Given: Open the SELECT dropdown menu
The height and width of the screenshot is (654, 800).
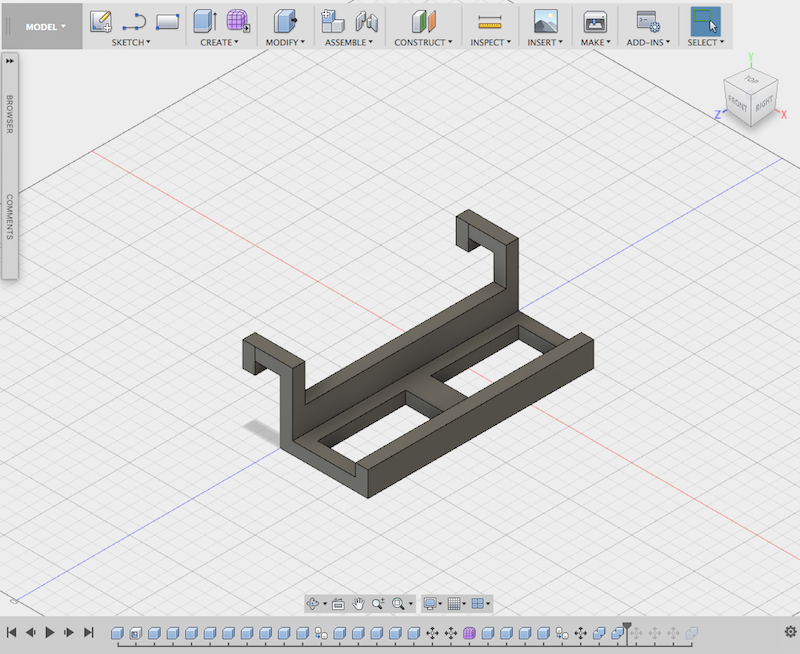Looking at the screenshot, I should [x=706, y=42].
